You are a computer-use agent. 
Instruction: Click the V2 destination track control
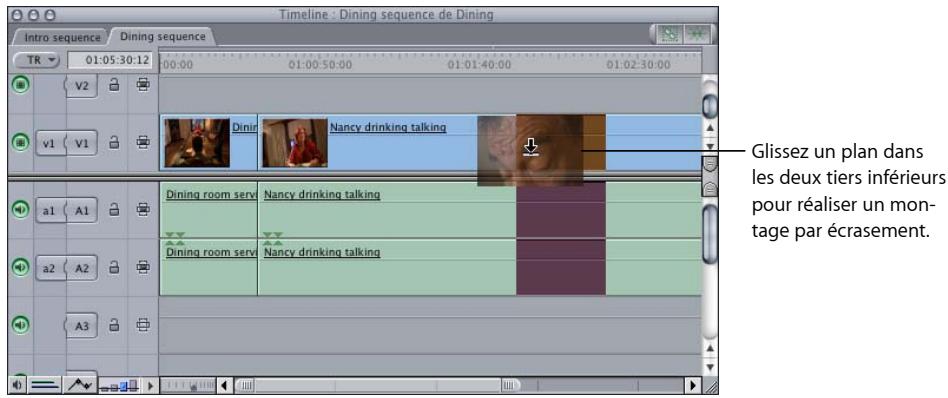[x=81, y=86]
